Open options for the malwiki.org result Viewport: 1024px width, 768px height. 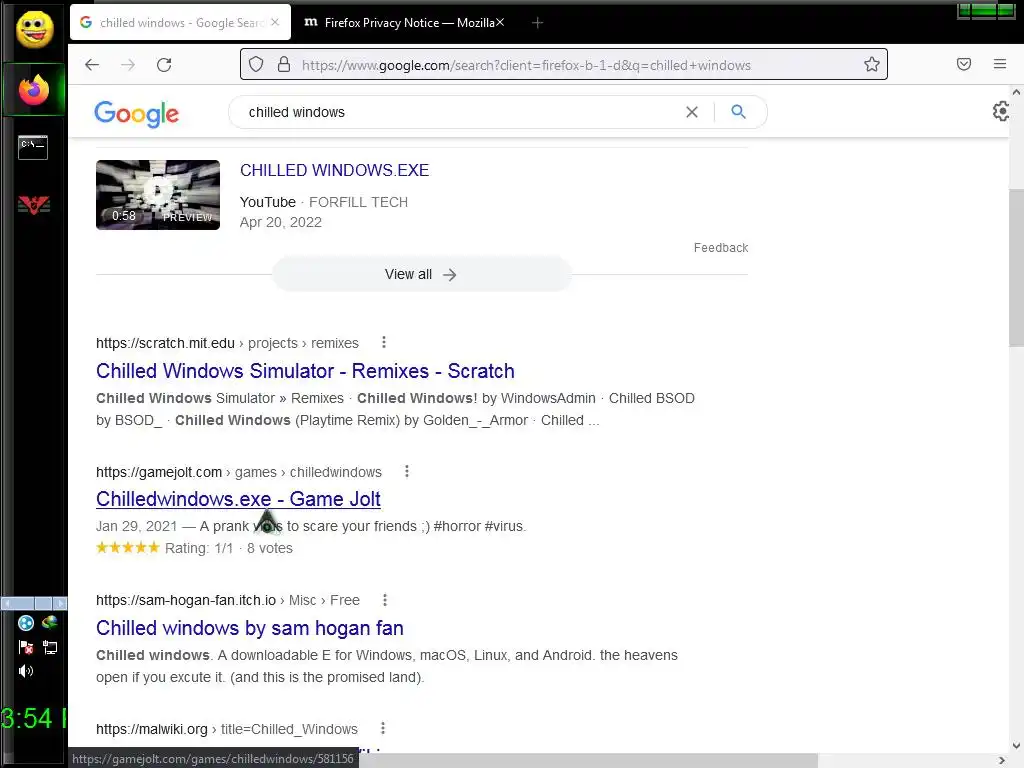pyautogui.click(x=383, y=728)
